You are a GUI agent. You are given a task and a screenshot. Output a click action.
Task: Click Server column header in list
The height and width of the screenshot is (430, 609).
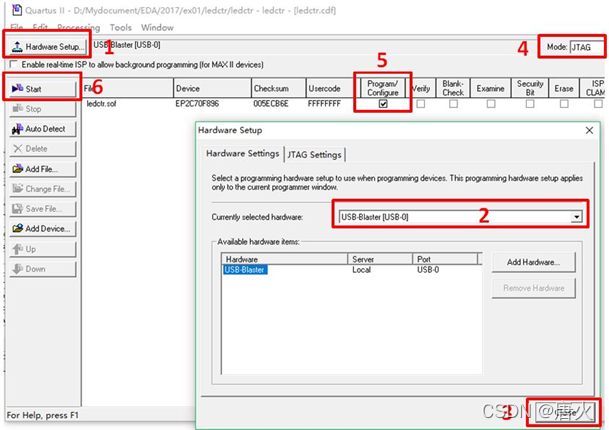[380, 259]
